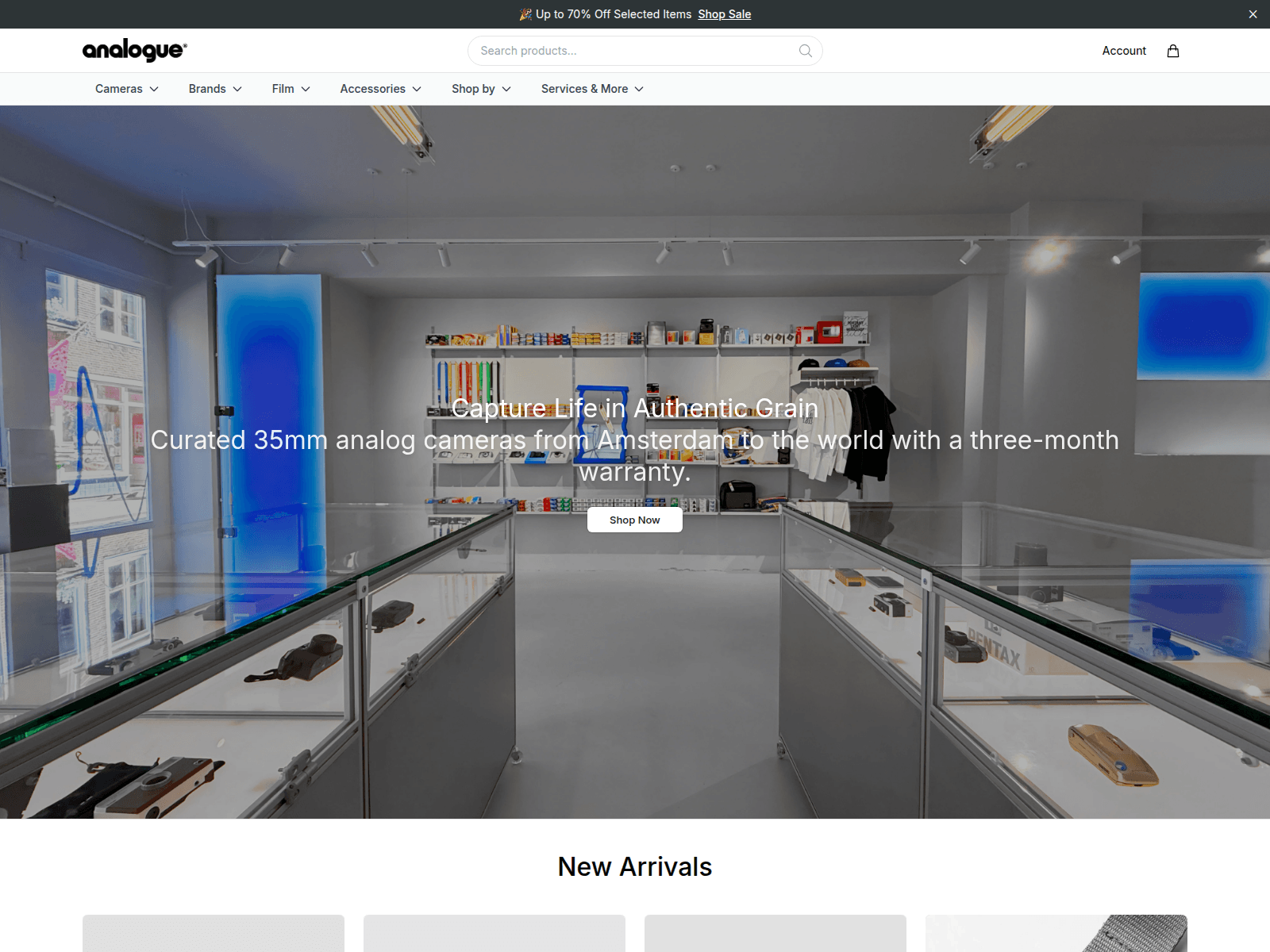
Task: Open Services & More dropdown
Action: [x=592, y=89]
